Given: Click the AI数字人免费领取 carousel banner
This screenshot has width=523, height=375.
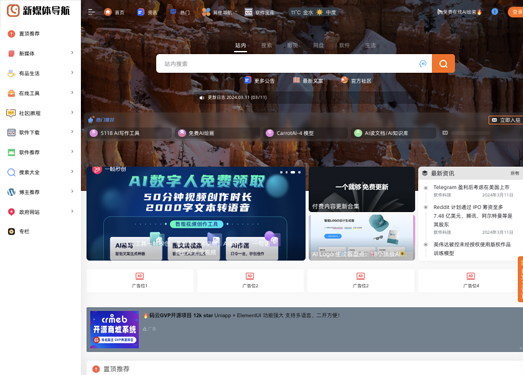Looking at the screenshot, I should pos(196,214).
